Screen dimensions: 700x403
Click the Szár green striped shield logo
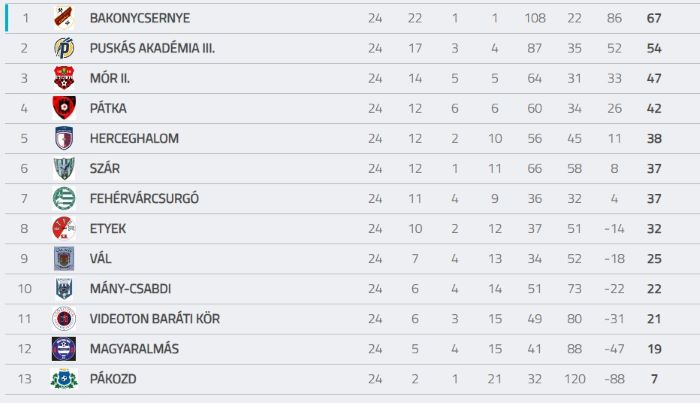tap(64, 168)
